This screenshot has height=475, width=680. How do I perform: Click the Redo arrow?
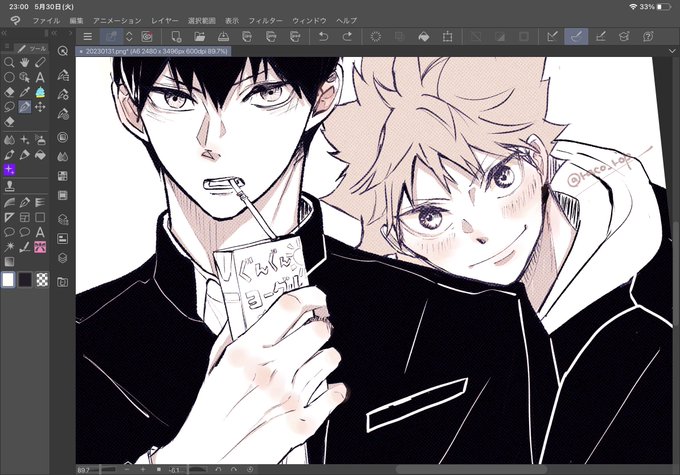347,36
